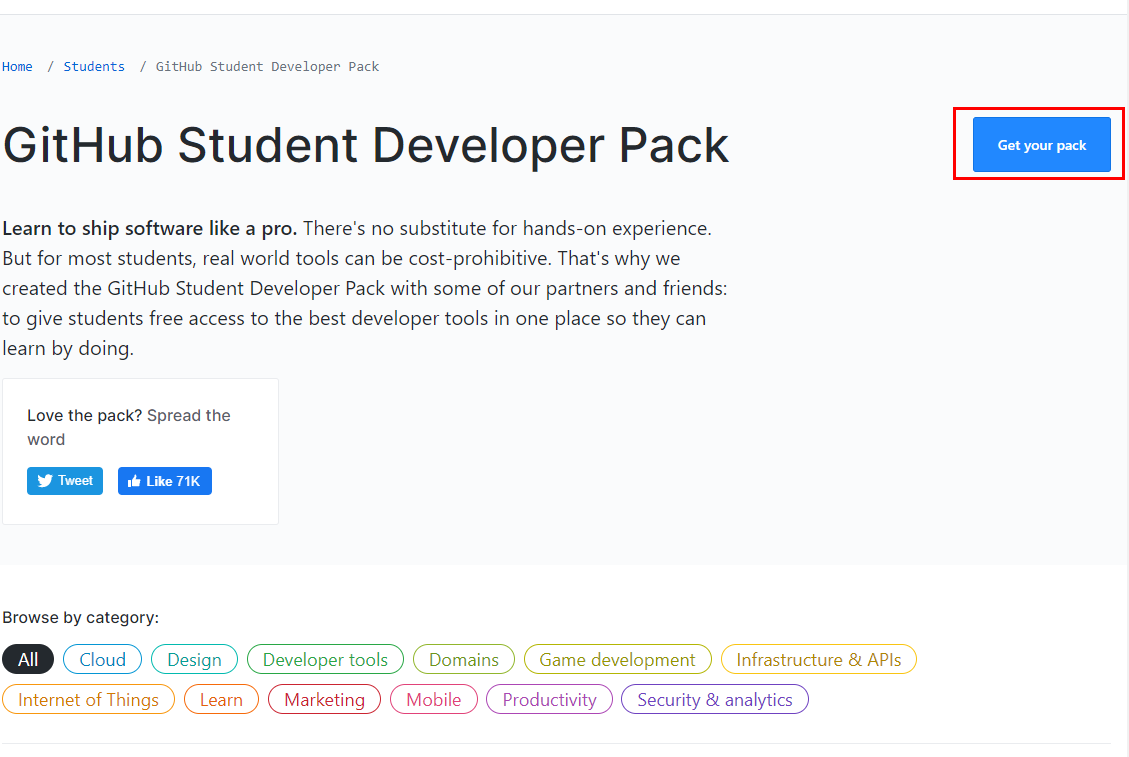Open the Game development category
This screenshot has width=1129, height=757.
(618, 659)
